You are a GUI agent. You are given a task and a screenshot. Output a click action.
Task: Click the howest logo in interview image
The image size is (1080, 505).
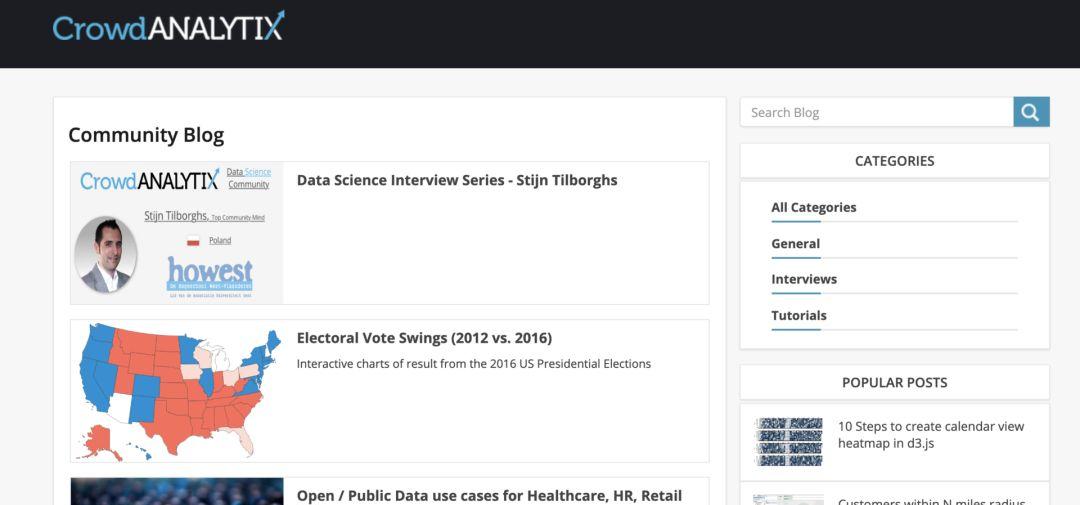pyautogui.click(x=209, y=274)
